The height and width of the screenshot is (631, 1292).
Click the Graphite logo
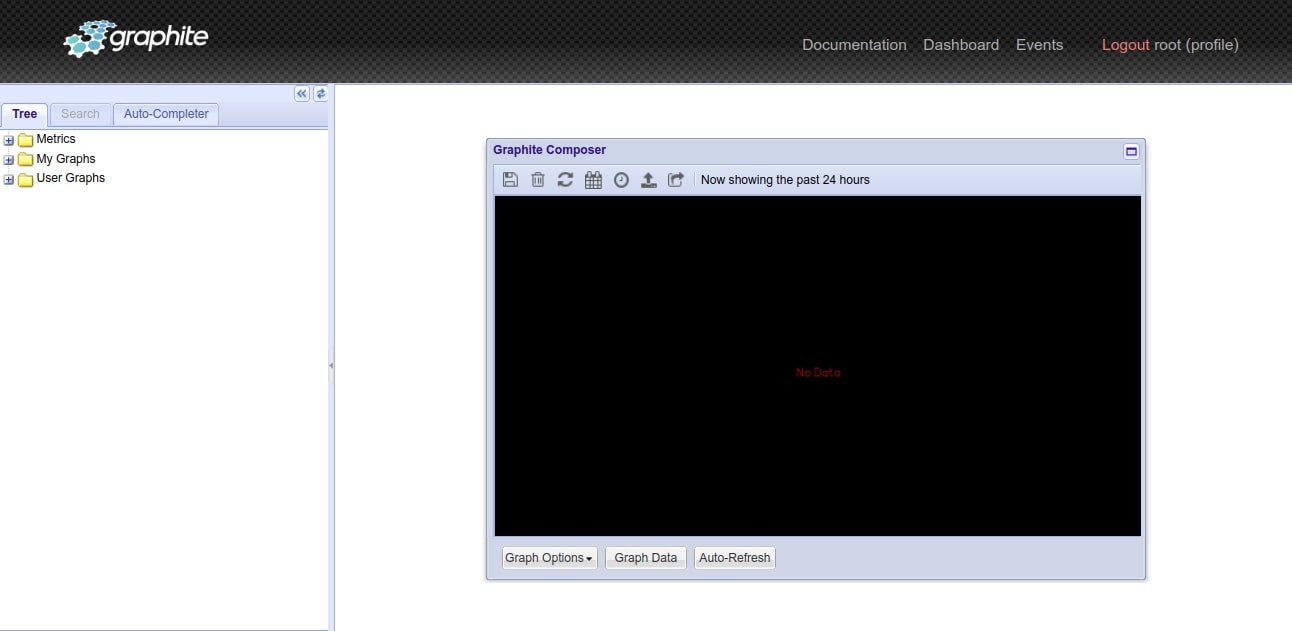coord(136,40)
